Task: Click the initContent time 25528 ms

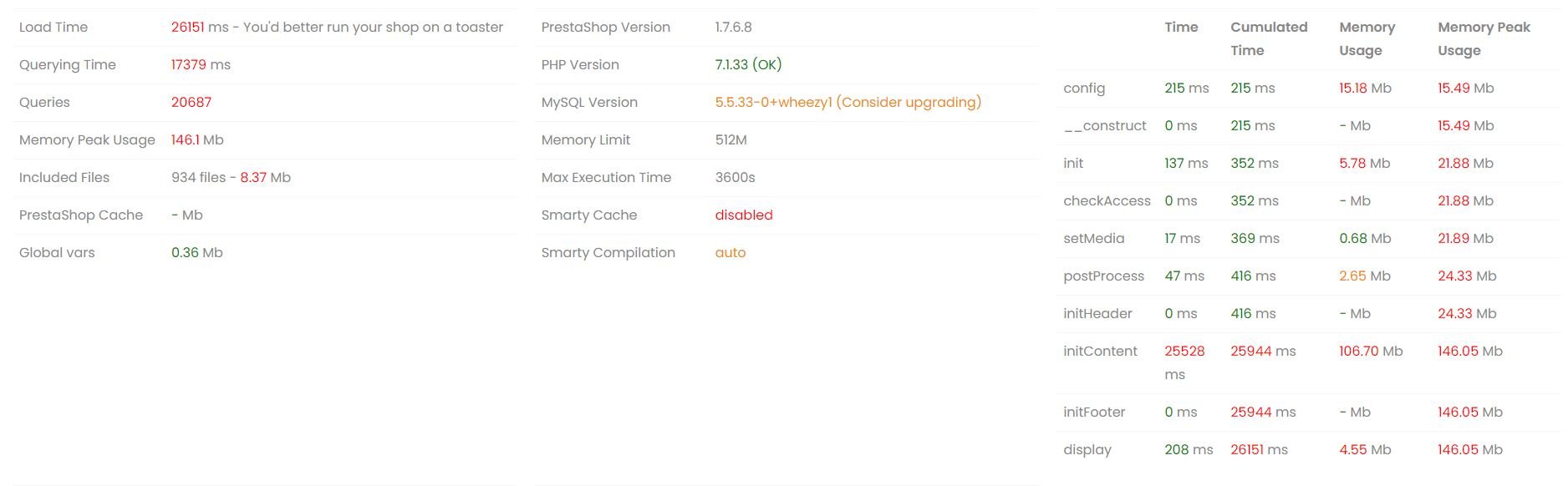Action: pyautogui.click(x=1185, y=362)
